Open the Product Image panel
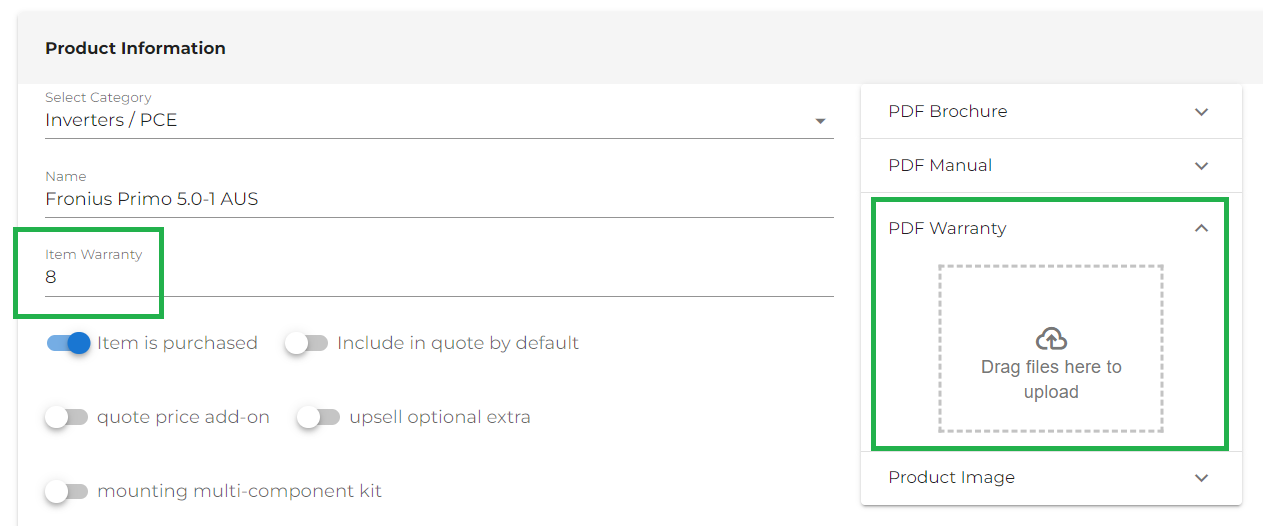 tap(1051, 478)
